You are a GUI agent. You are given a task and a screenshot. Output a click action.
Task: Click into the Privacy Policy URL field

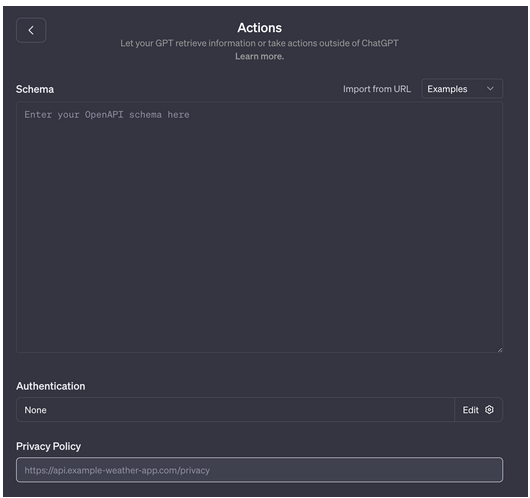tap(259, 470)
